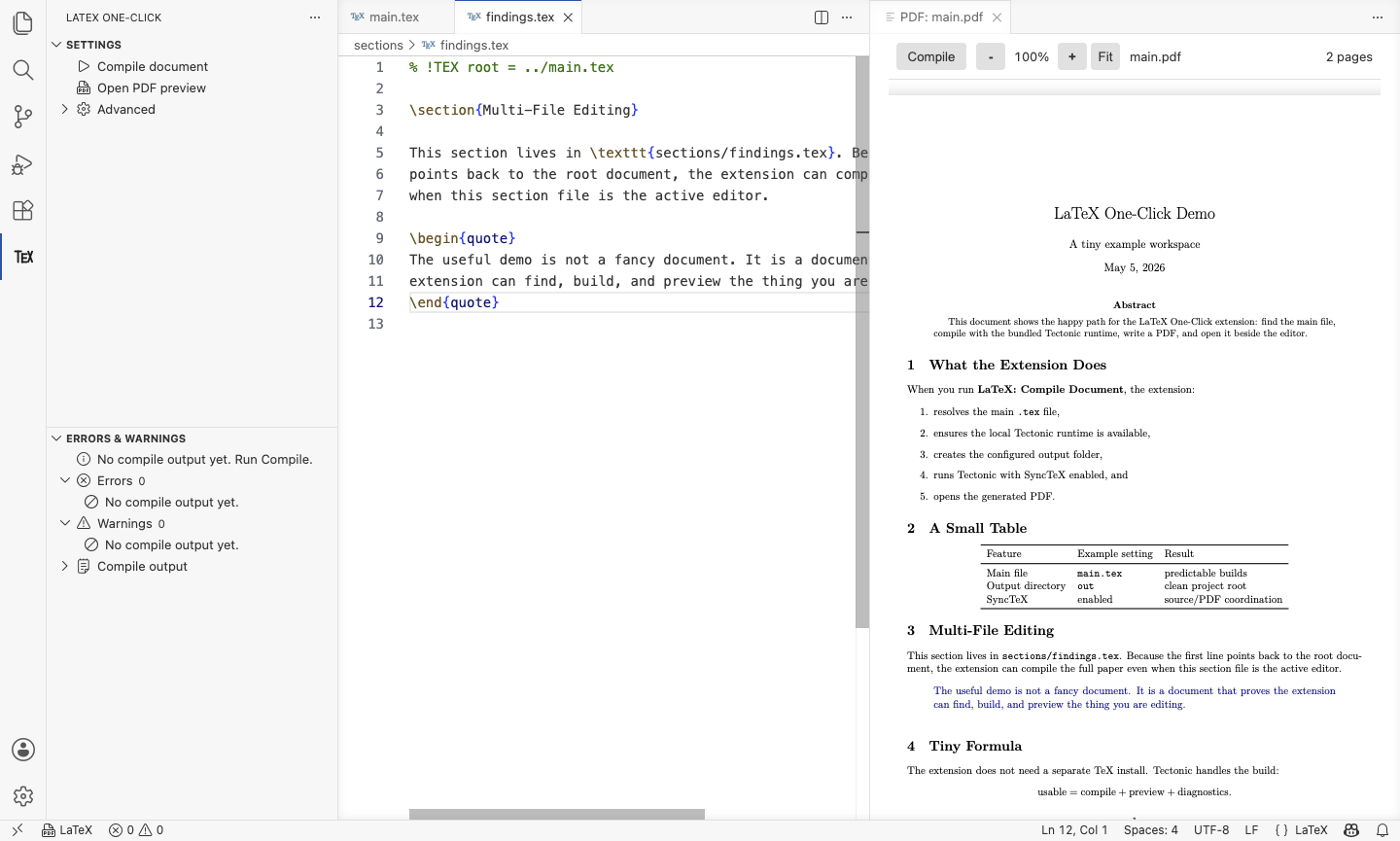Viewport: 1400px width, 841px height.
Task: Select Open PDF preview item
Action: tap(152, 88)
